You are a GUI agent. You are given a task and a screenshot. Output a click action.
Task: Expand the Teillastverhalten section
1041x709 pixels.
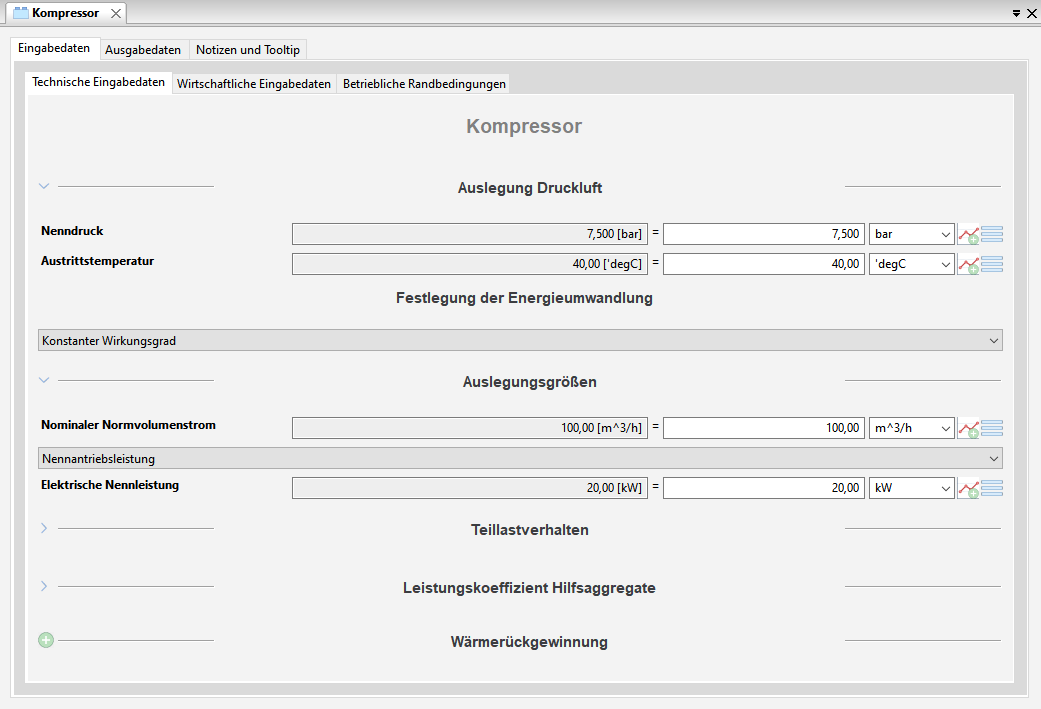point(44,528)
